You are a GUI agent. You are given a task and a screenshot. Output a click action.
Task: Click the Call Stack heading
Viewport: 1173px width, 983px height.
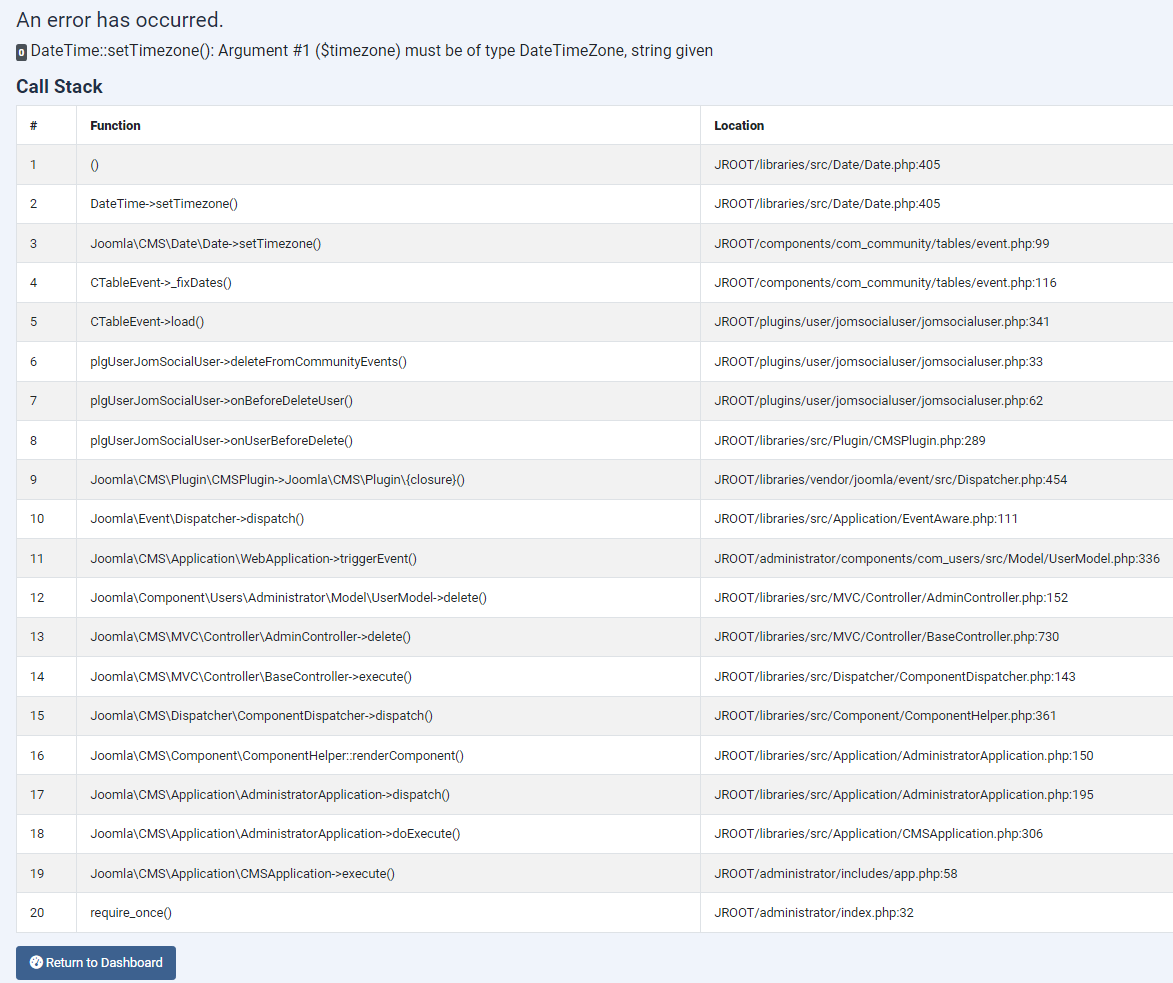point(59,87)
